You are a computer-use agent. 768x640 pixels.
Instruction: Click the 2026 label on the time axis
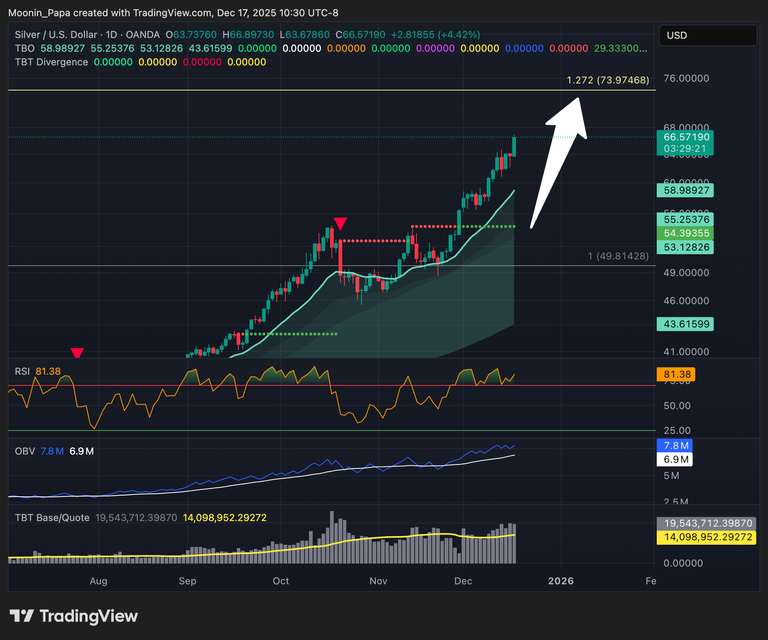point(560,580)
